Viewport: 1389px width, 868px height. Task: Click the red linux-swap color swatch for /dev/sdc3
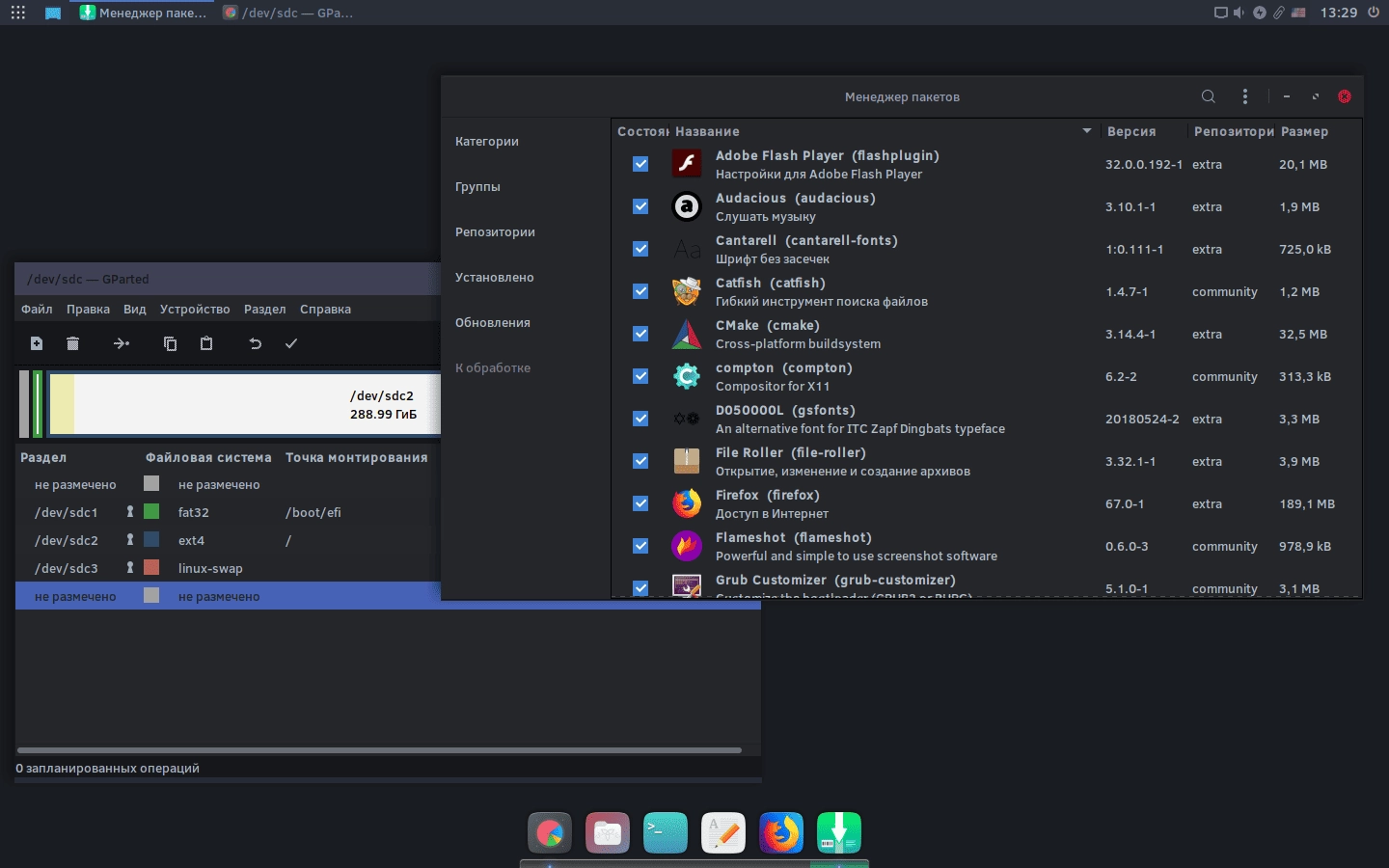coord(151,567)
